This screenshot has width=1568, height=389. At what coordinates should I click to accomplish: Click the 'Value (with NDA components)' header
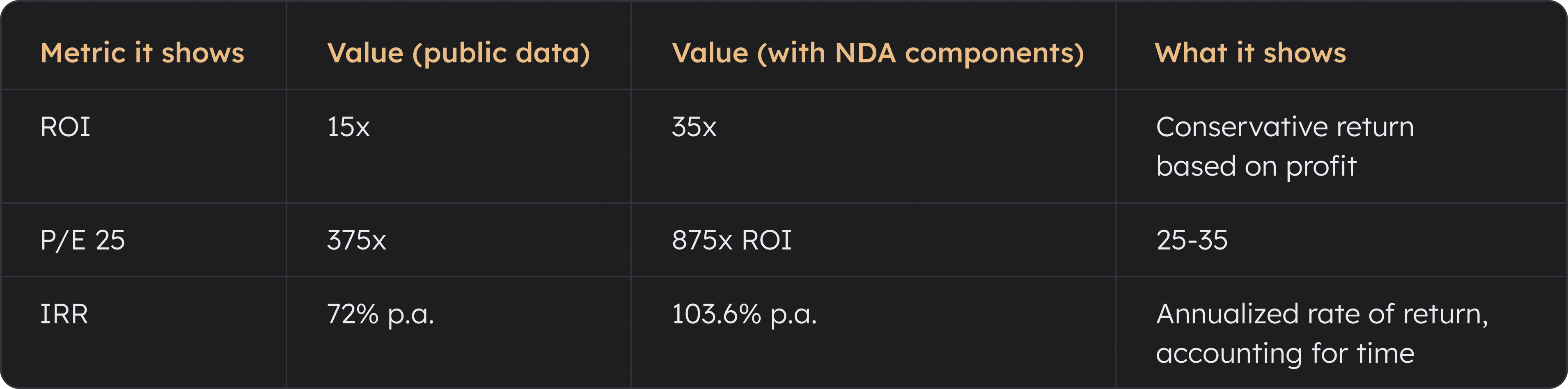coord(877,53)
